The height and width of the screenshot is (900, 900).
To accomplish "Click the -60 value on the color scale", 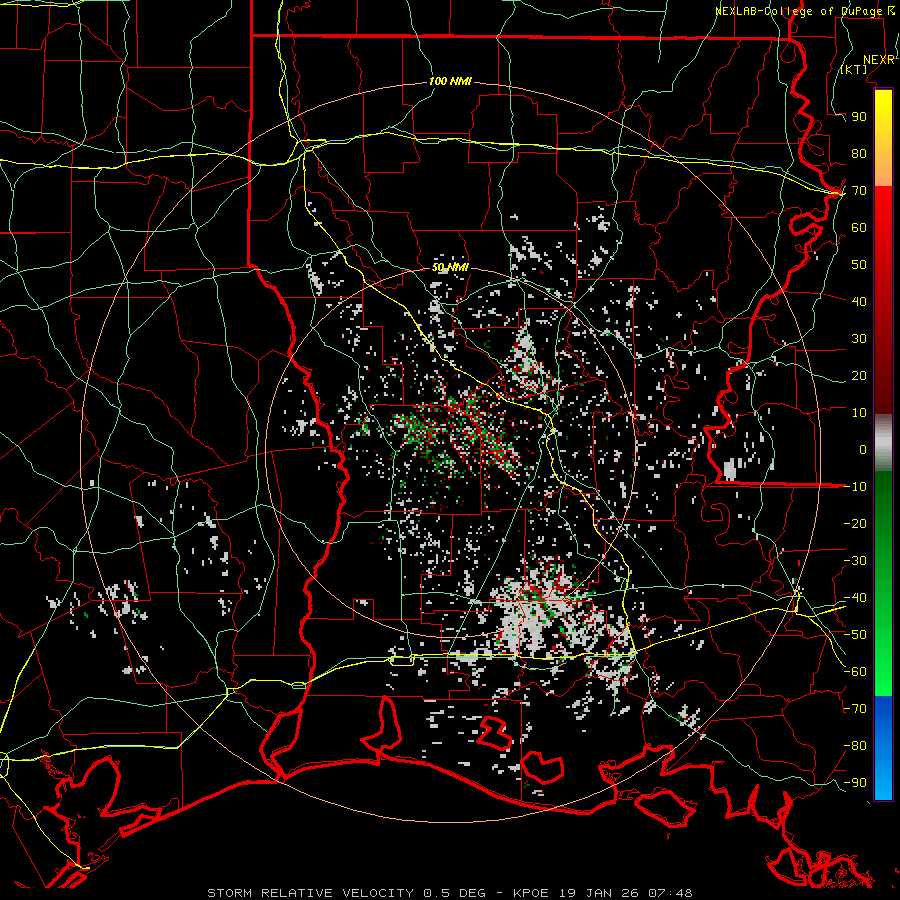I will point(855,672).
